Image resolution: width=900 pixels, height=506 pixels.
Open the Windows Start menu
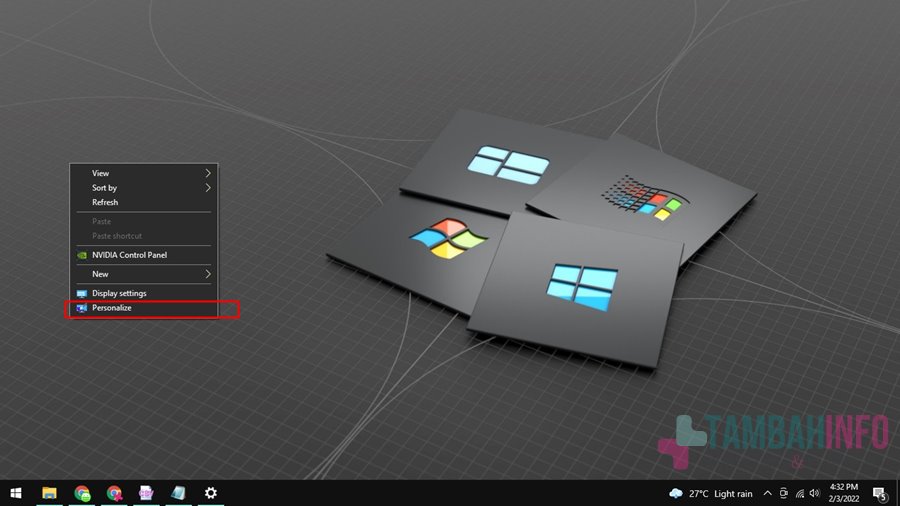[16, 493]
